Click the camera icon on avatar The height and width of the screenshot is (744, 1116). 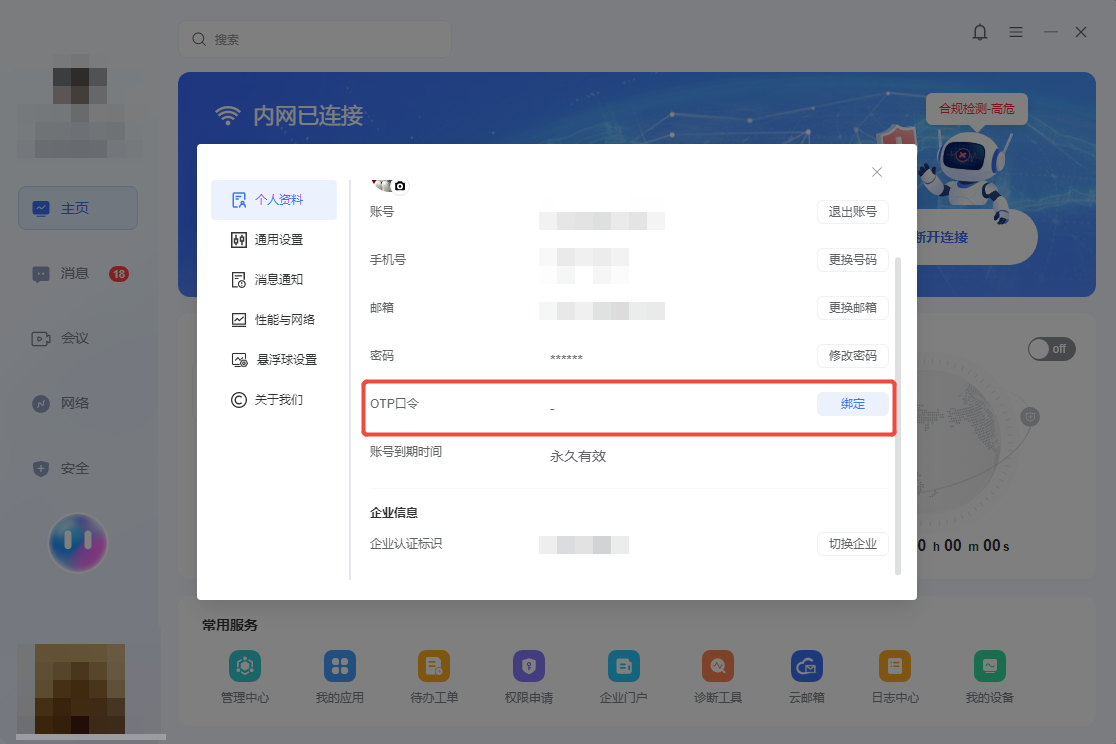pyautogui.click(x=400, y=186)
